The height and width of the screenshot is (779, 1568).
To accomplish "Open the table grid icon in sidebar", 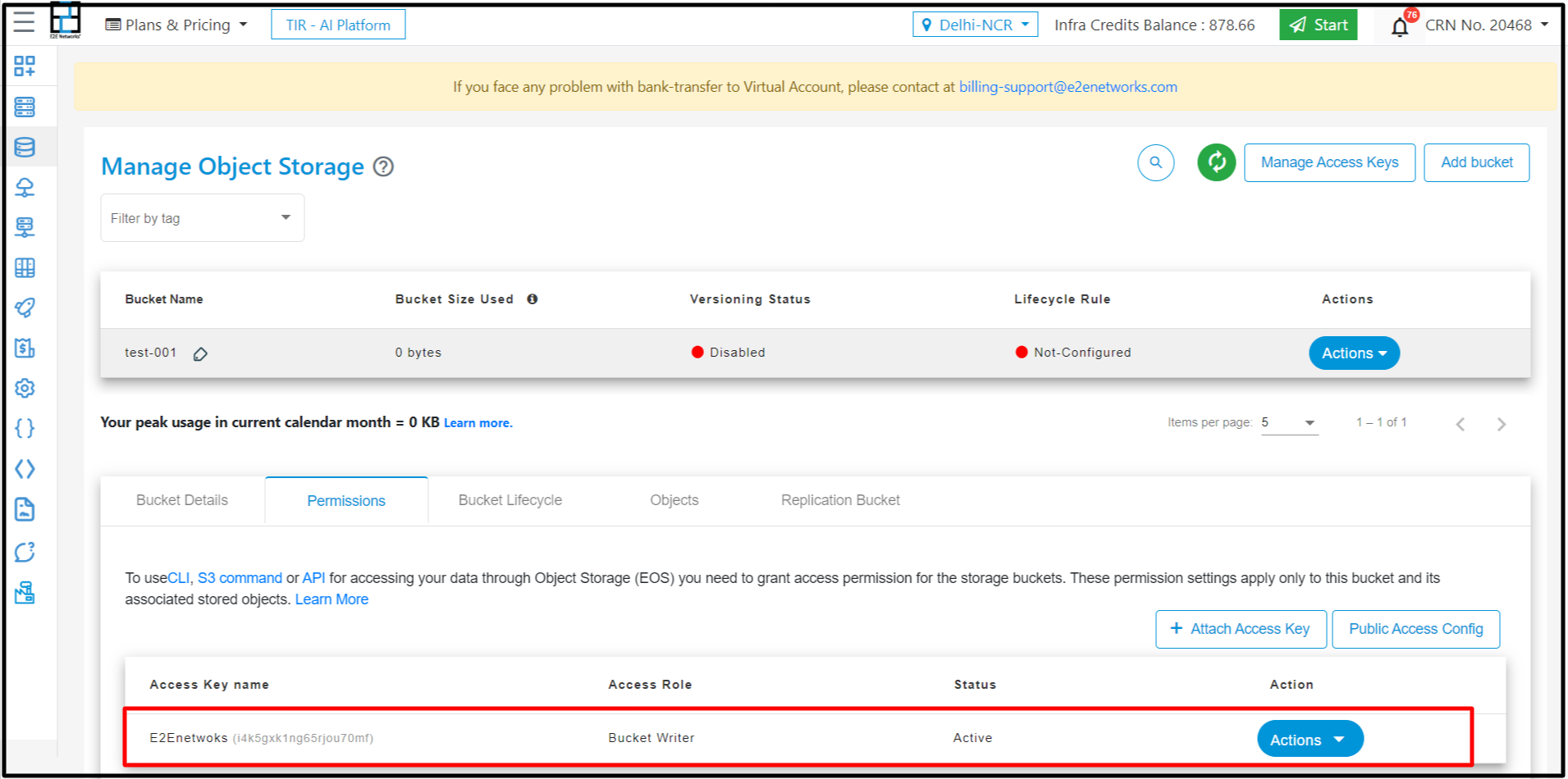I will coord(25,267).
